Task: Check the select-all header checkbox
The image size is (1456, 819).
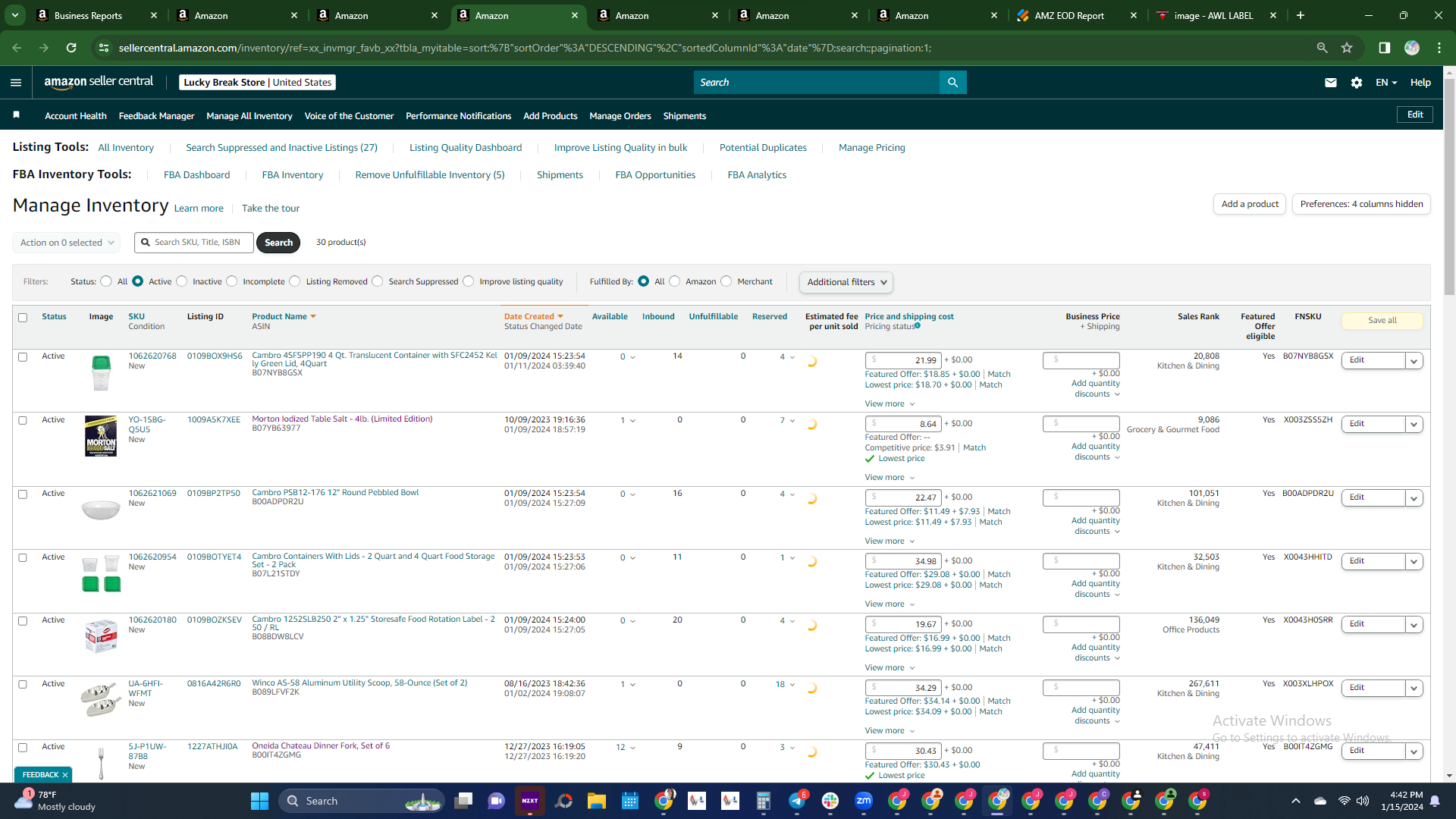Action: (x=23, y=318)
